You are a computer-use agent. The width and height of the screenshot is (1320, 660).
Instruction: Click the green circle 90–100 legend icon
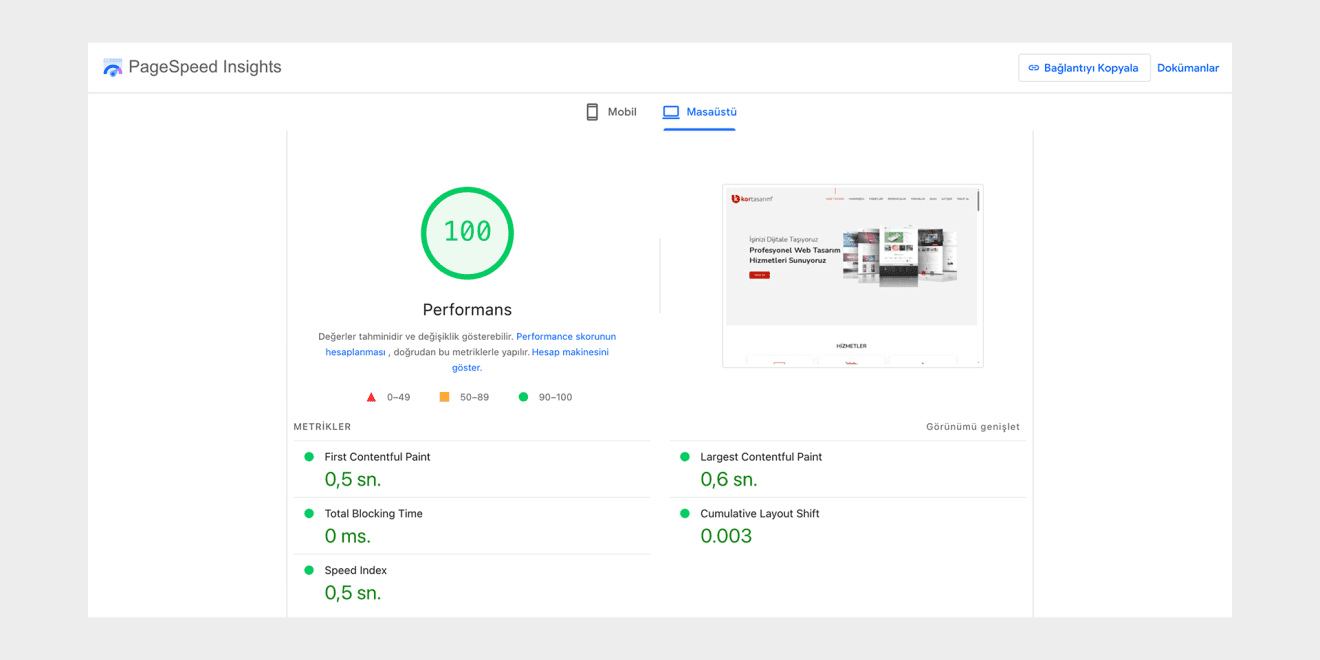(x=523, y=397)
